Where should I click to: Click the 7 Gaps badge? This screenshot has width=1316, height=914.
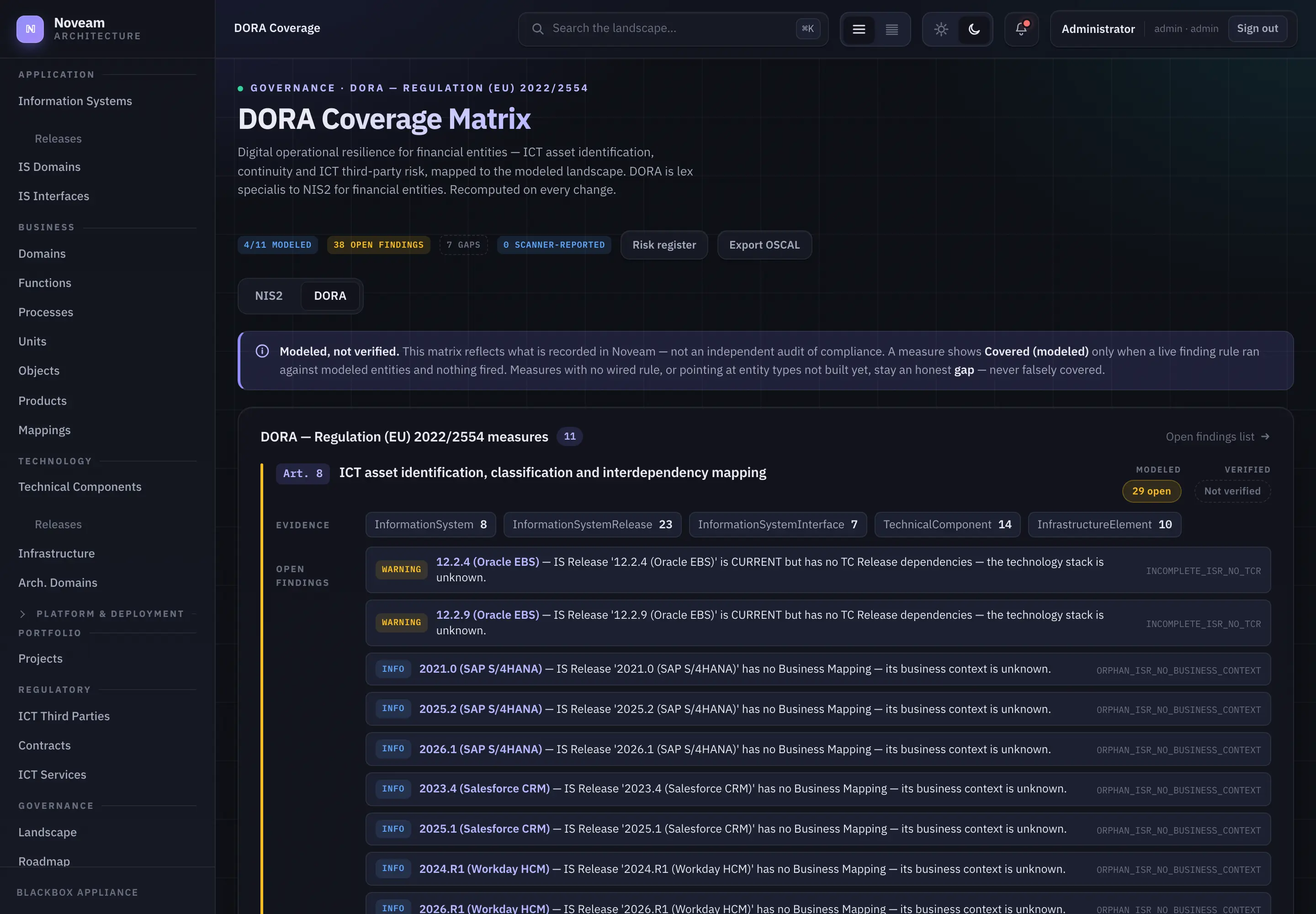click(x=463, y=245)
